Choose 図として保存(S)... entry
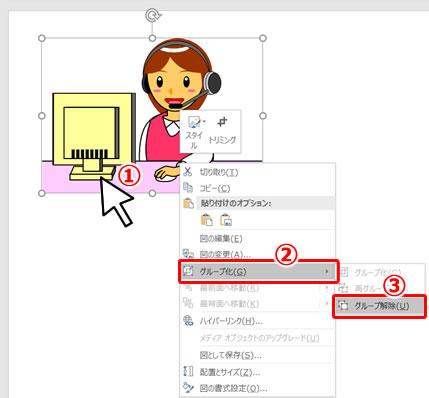This screenshot has height=398, width=429. coord(257,355)
